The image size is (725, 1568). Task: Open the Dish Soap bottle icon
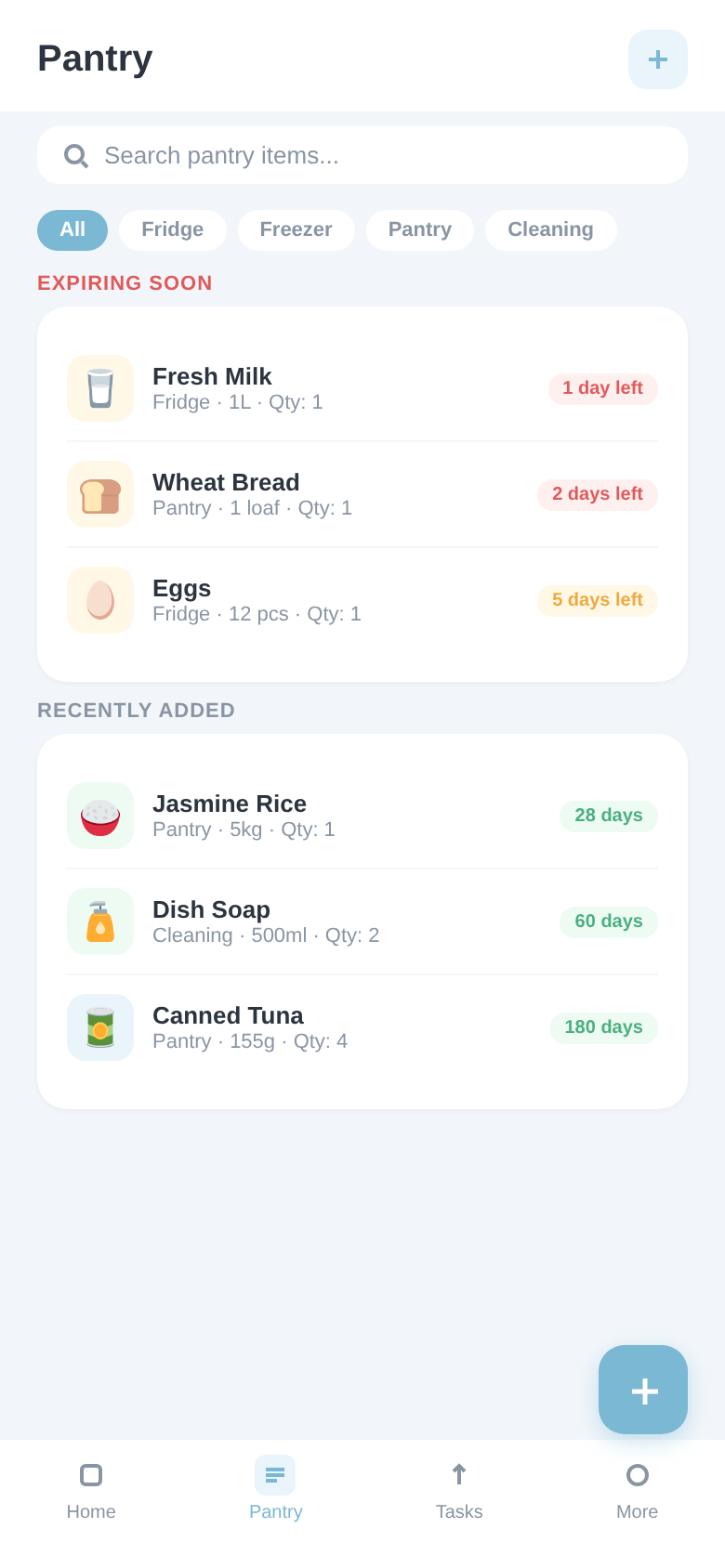pos(100,921)
